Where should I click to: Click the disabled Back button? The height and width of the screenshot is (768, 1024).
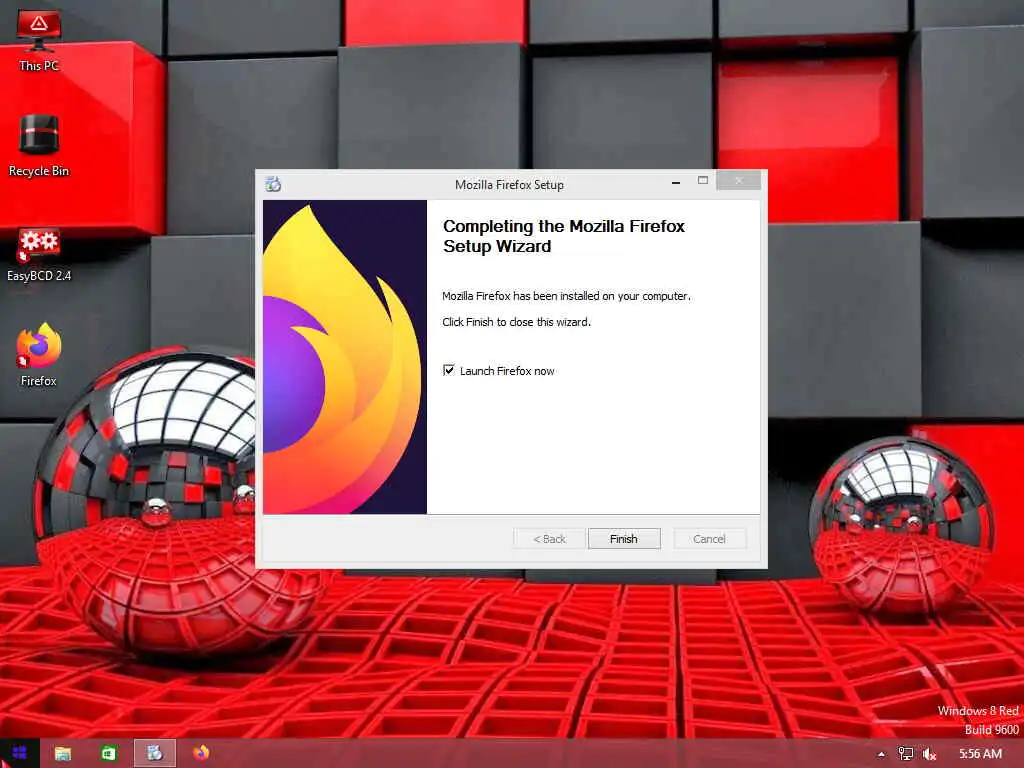click(x=549, y=539)
